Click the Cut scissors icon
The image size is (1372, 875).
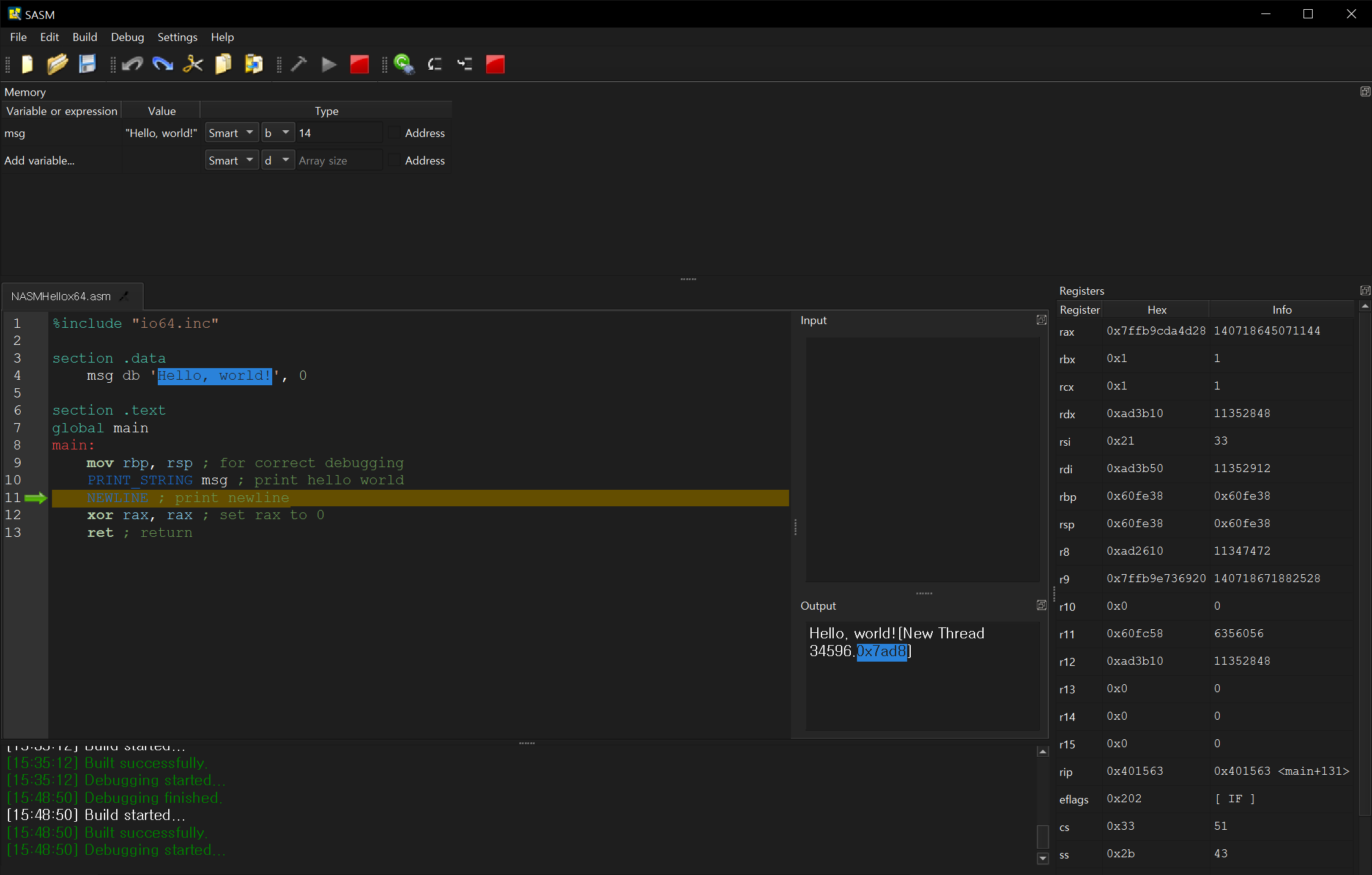193,64
